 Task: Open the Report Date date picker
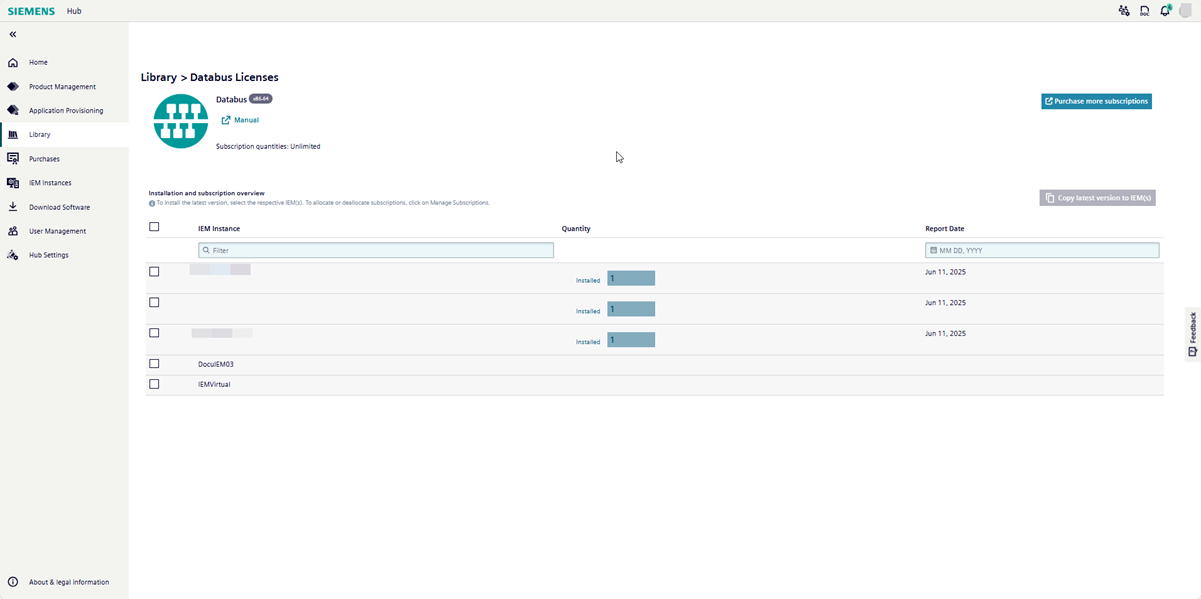[1042, 249]
